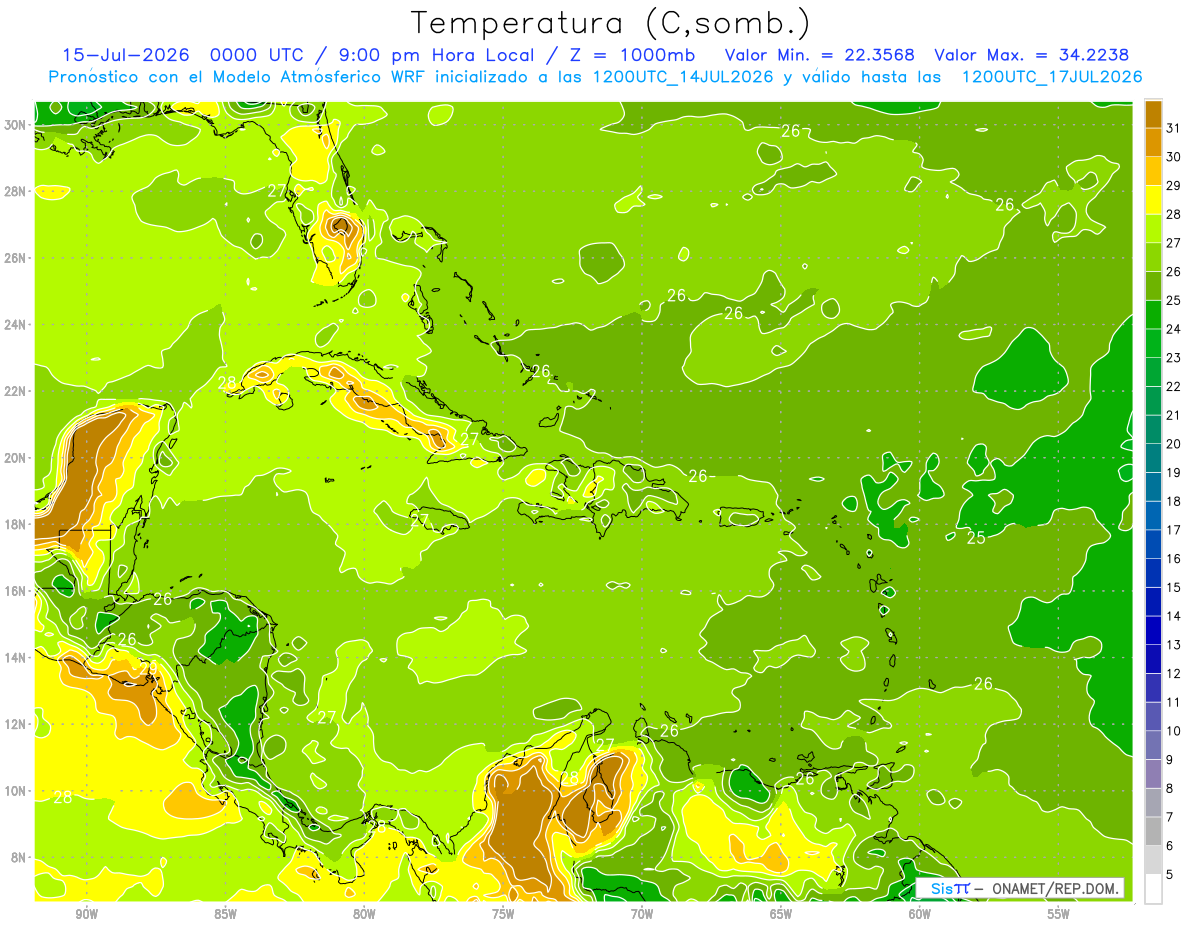Click the color scale label 31

point(1174,128)
